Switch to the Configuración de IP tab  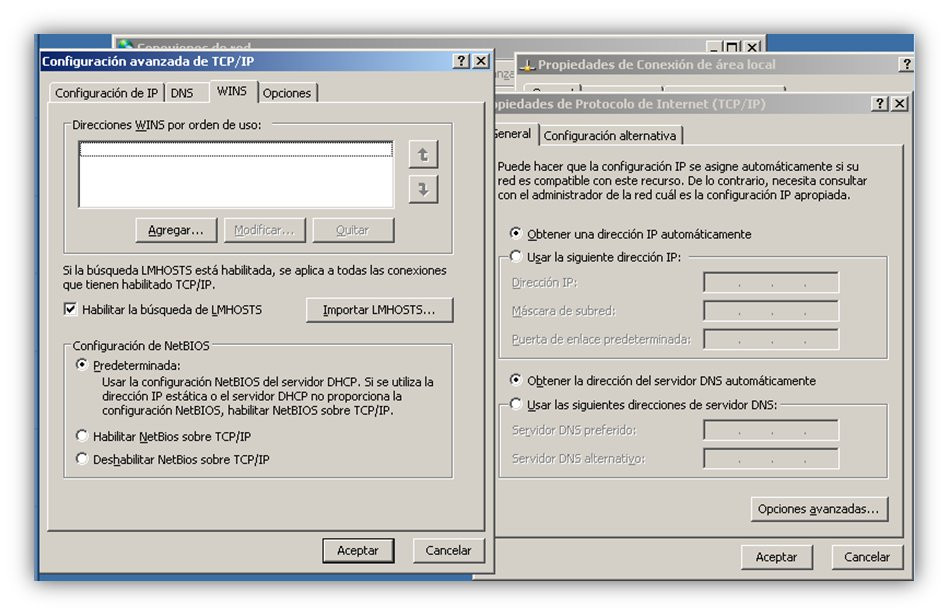[x=107, y=93]
